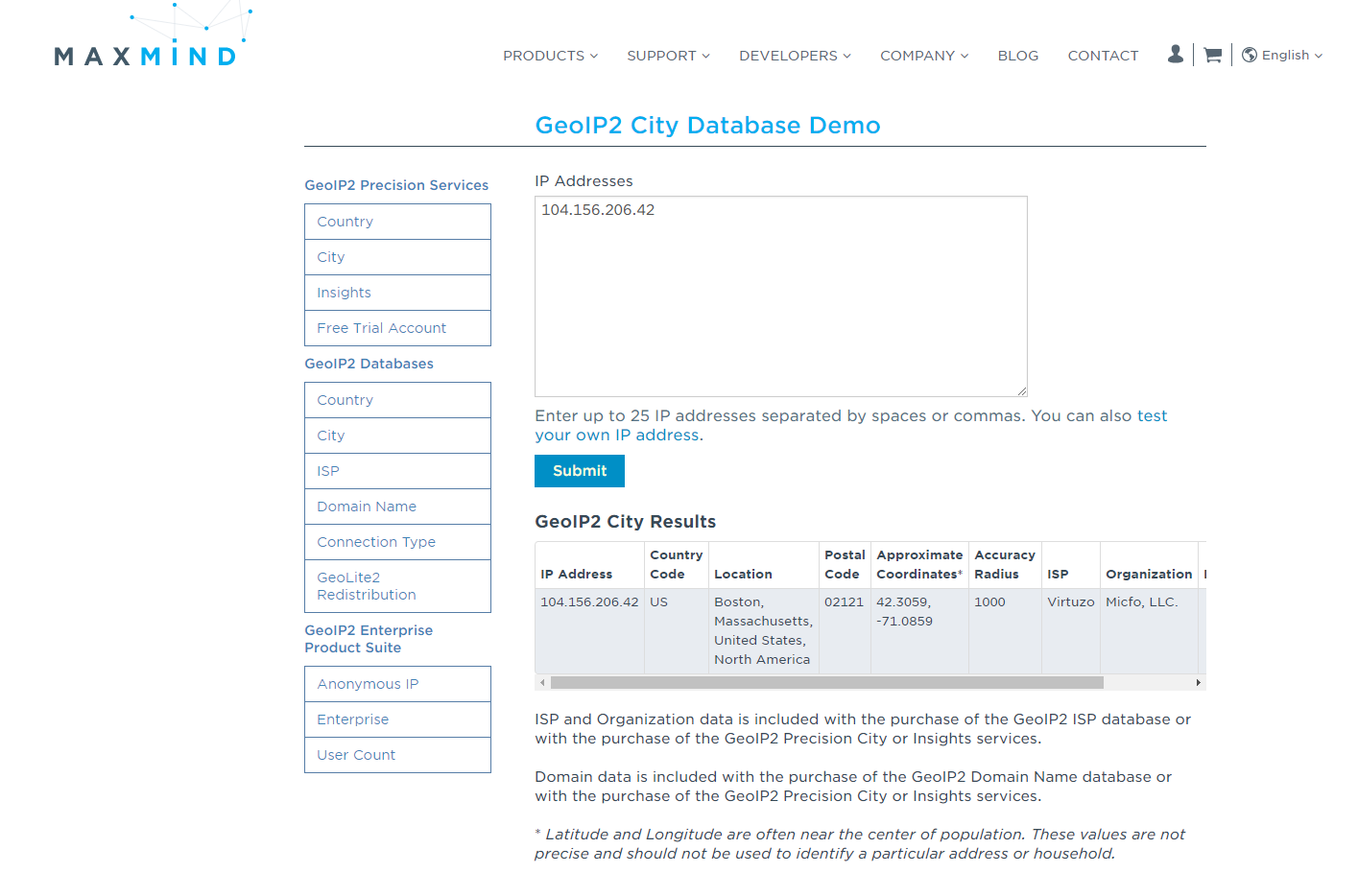Open the Free Trial Account link

(397, 328)
